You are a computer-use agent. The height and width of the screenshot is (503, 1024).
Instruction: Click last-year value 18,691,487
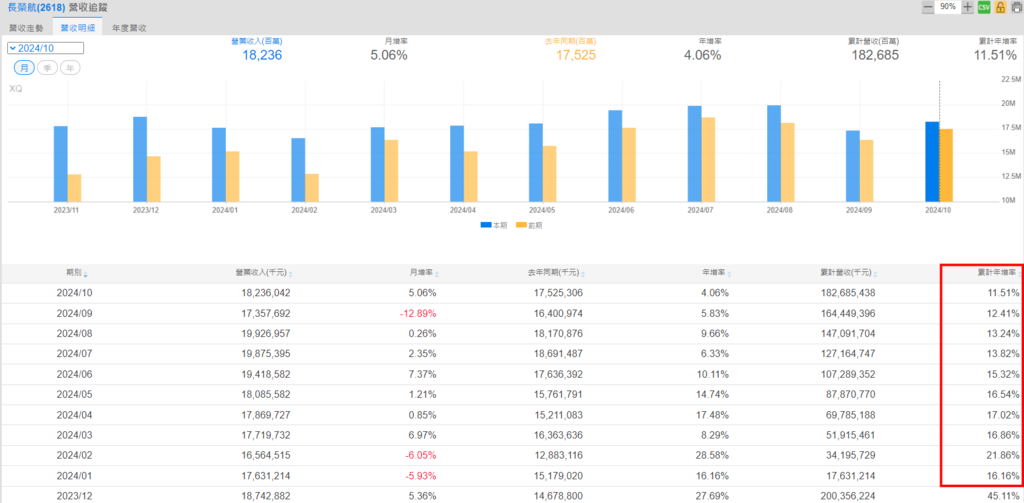tap(558, 354)
